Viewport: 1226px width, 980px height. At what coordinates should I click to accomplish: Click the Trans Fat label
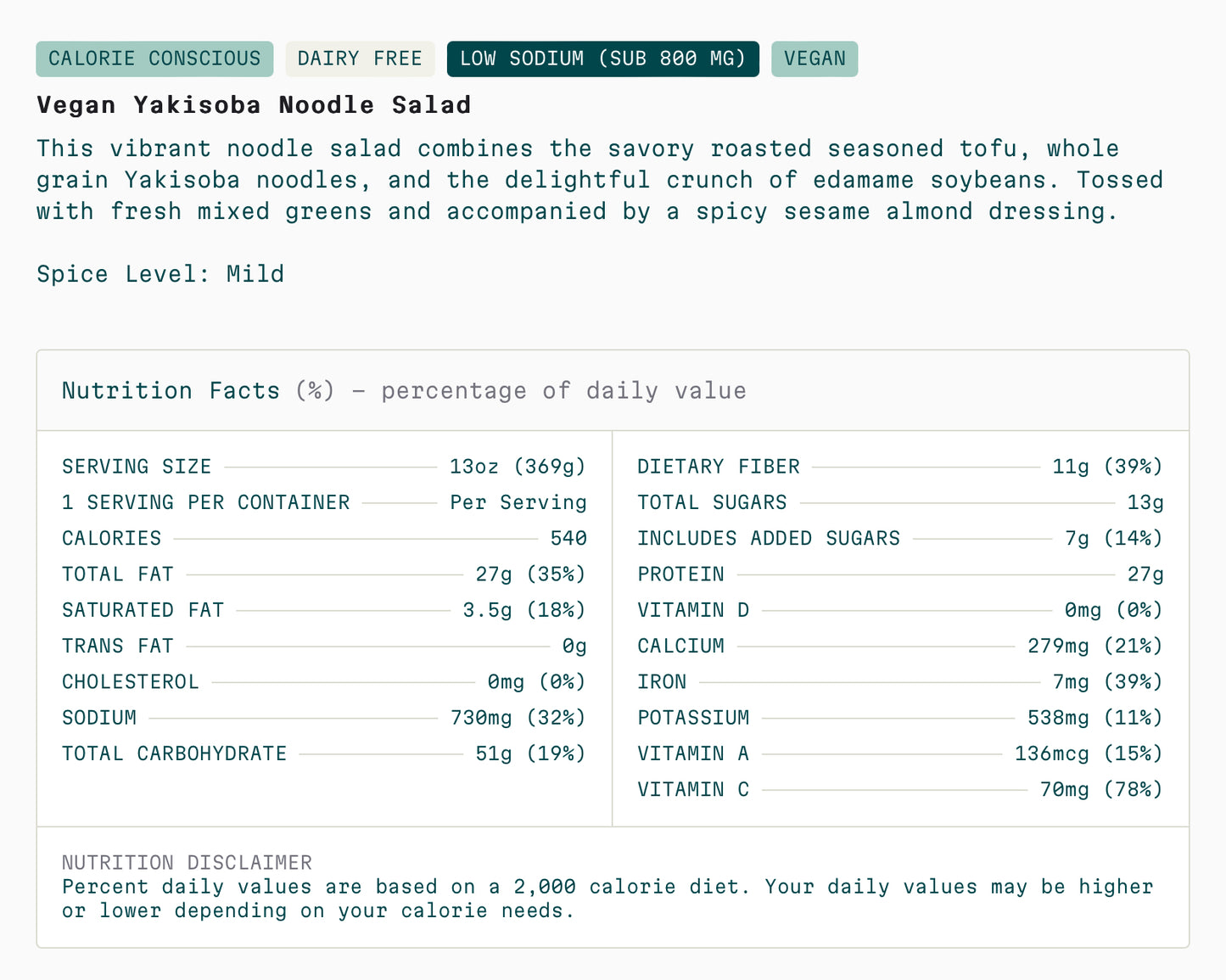point(118,646)
